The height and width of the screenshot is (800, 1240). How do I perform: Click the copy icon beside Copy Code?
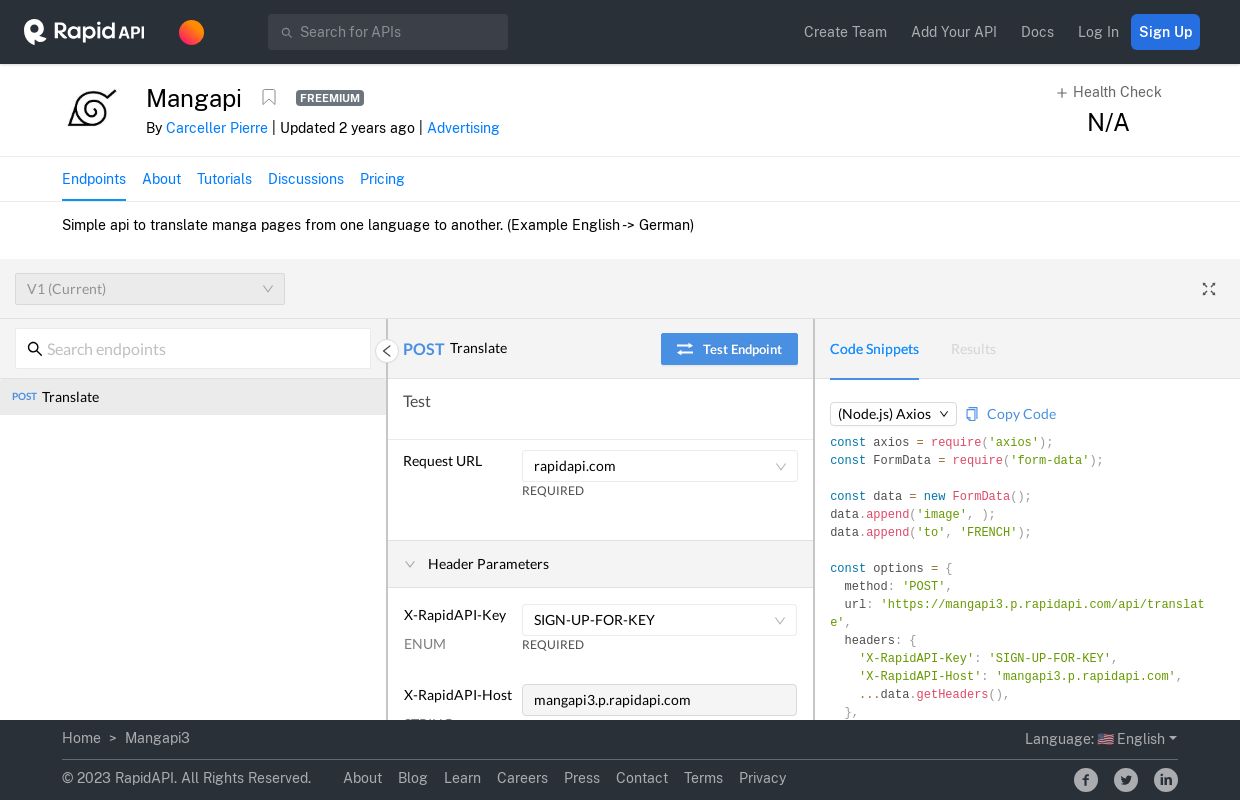coord(972,414)
